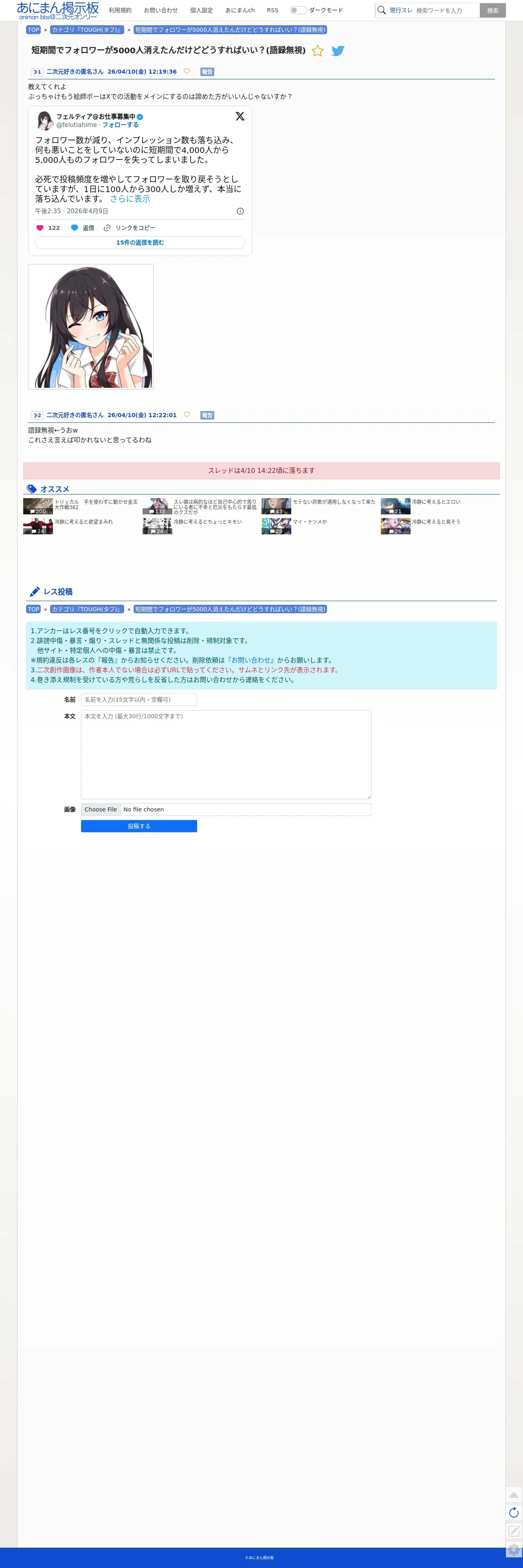Click the 本文 message text area
523x1568 pixels.
[x=226, y=755]
